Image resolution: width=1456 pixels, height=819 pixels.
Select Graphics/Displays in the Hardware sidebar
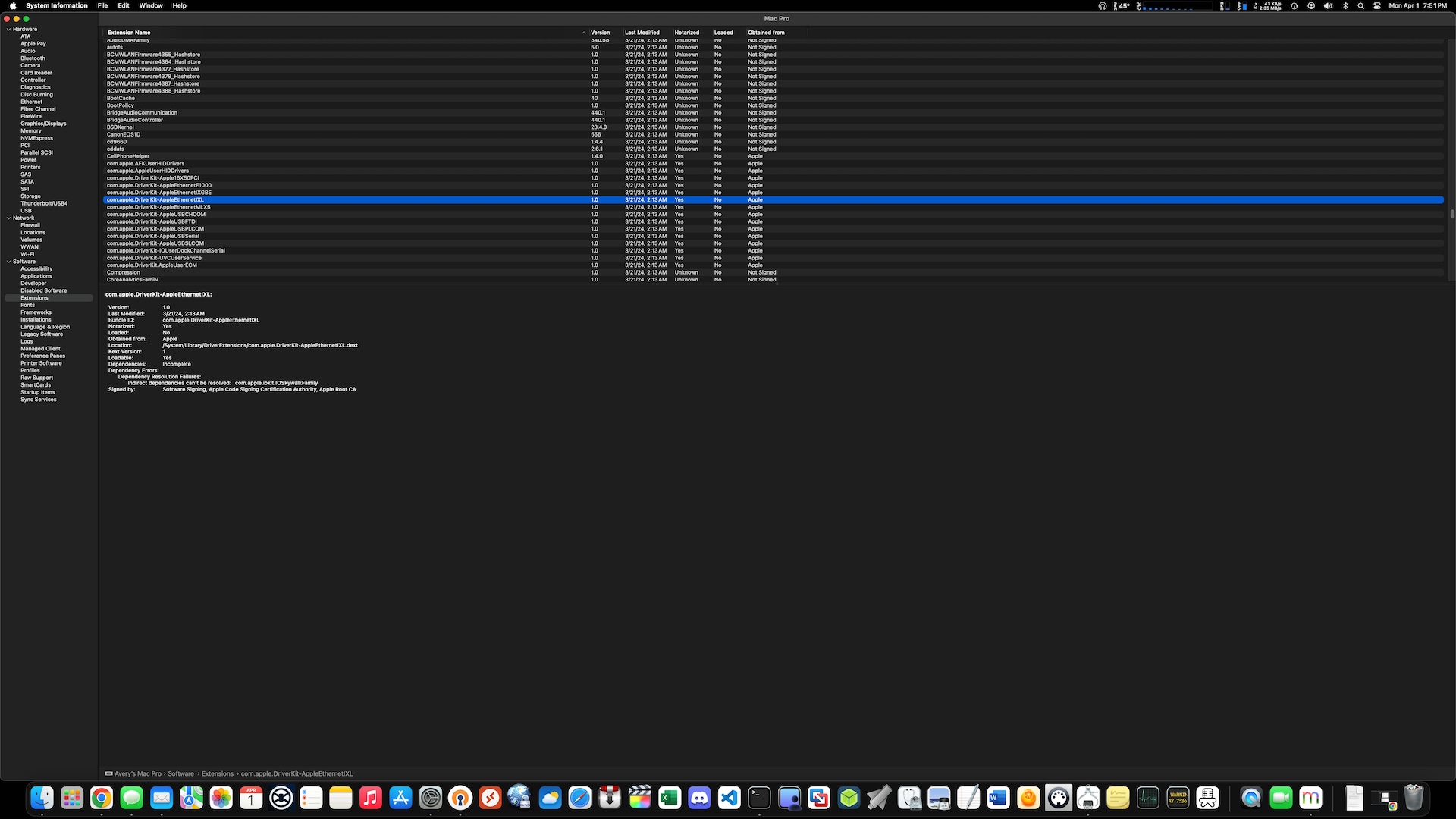[43, 124]
